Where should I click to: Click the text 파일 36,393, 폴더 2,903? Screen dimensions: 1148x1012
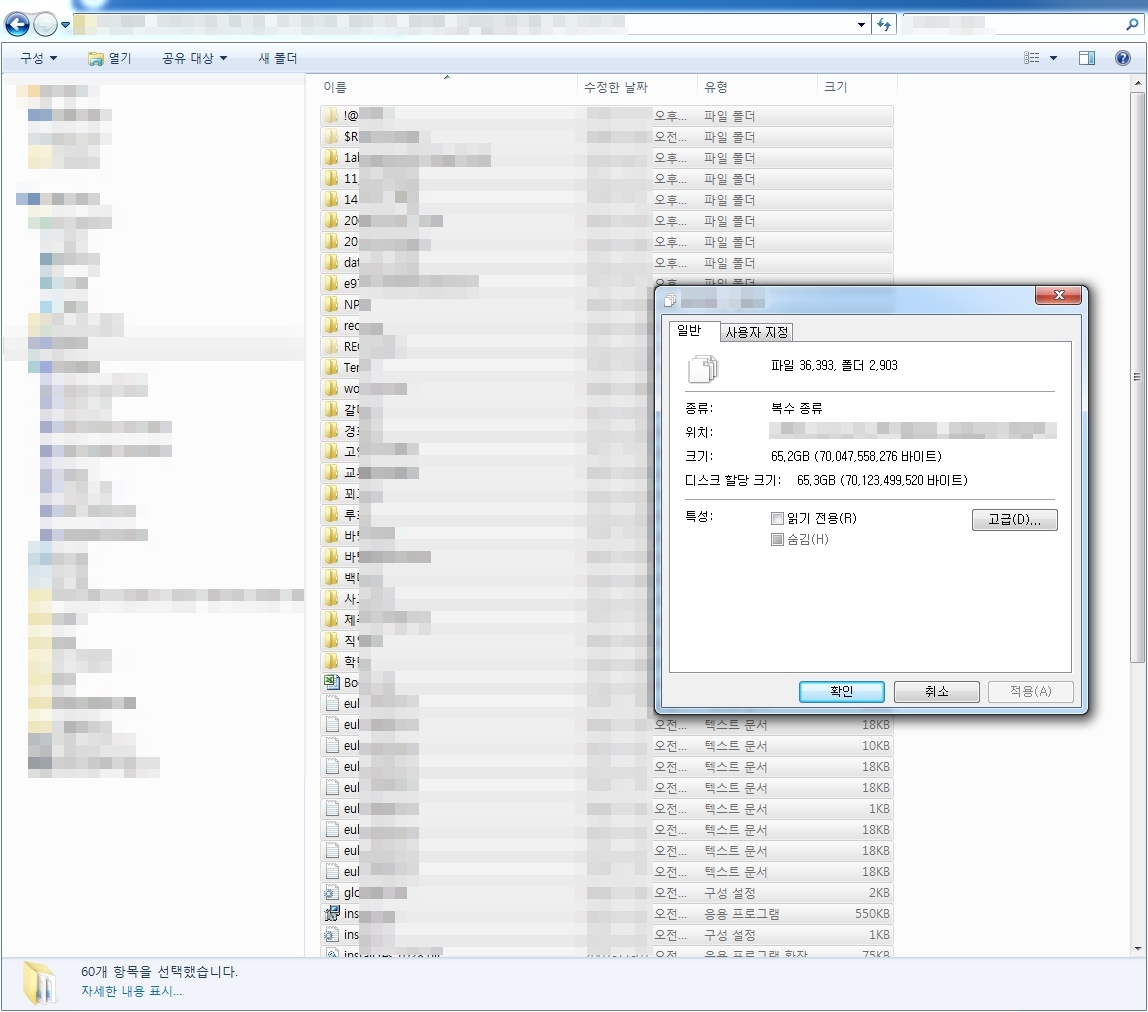tap(834, 365)
